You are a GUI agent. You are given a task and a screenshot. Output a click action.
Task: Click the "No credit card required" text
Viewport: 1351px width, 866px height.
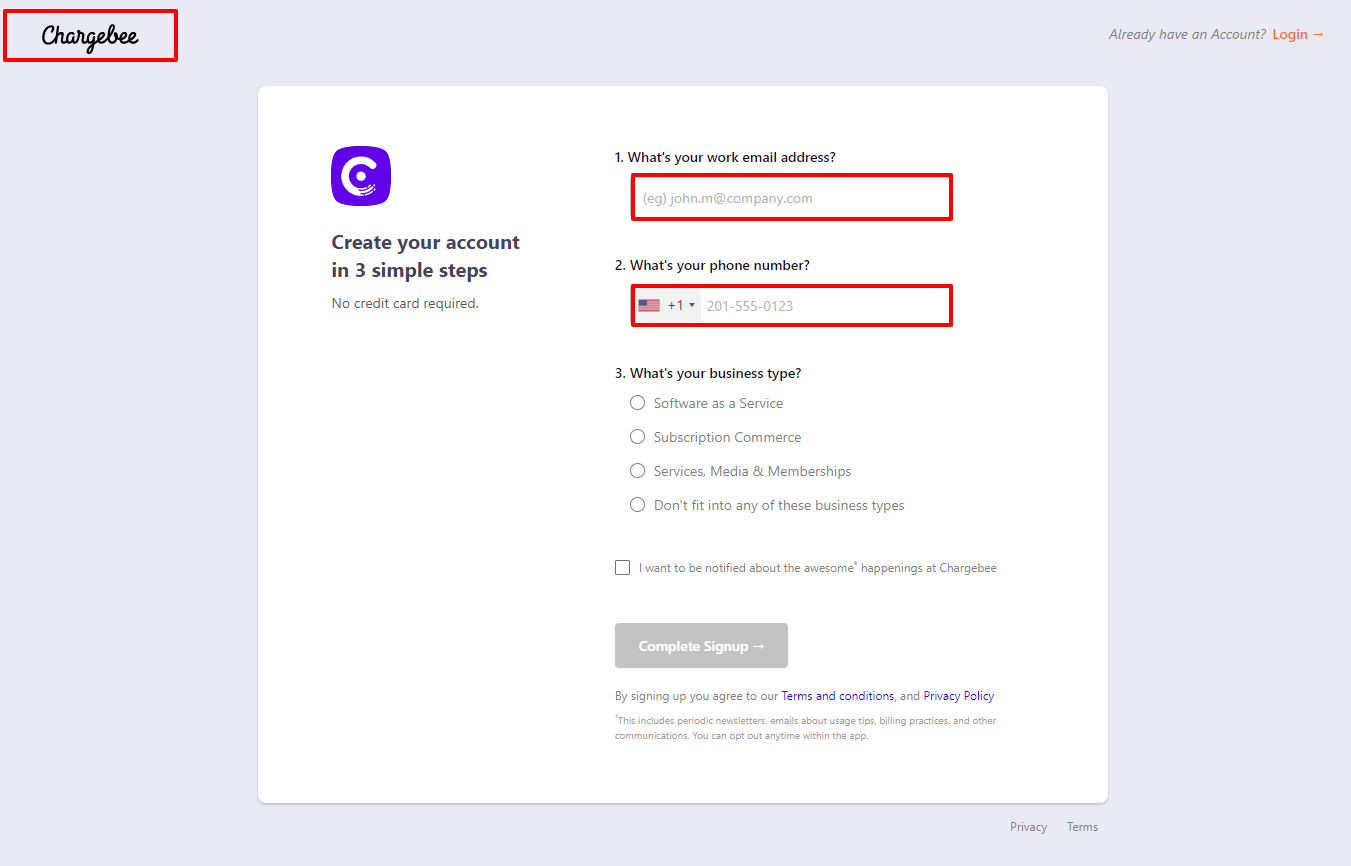point(405,303)
